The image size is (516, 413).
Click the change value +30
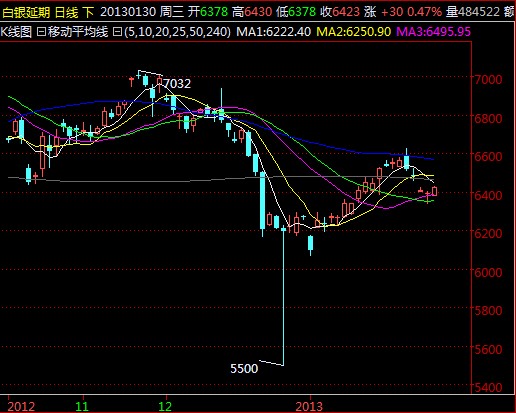392,12
